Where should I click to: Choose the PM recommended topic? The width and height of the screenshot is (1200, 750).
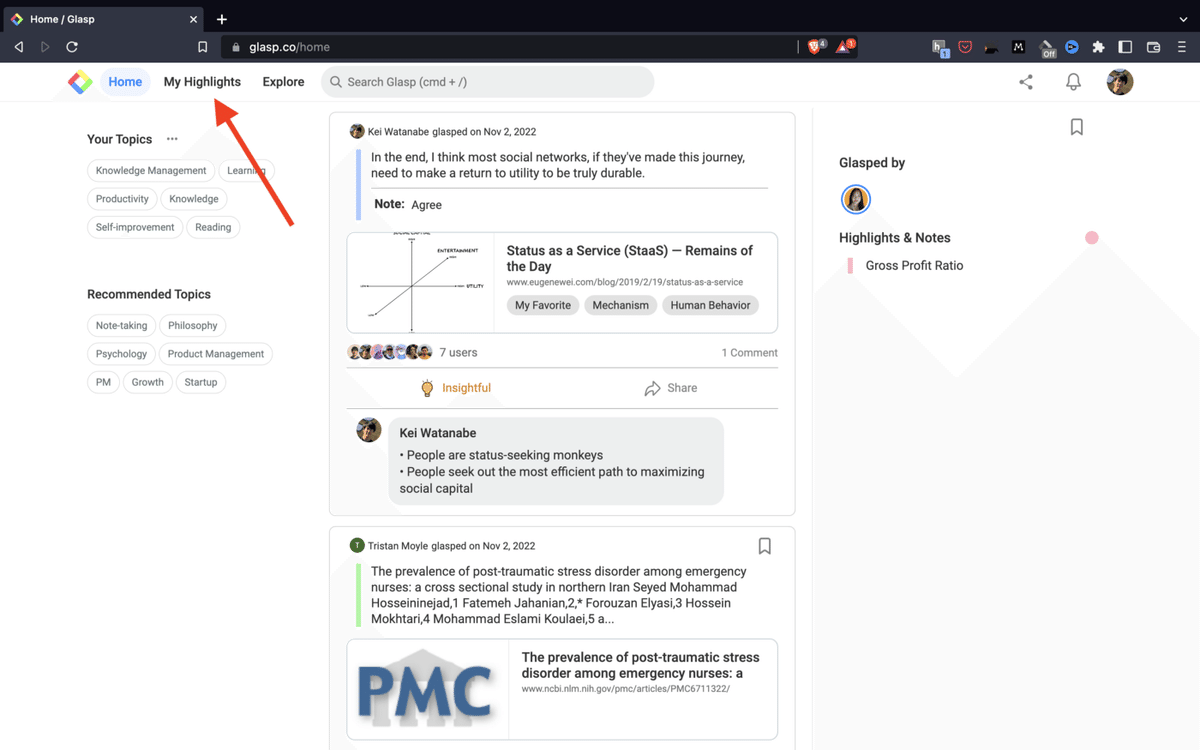(x=103, y=382)
